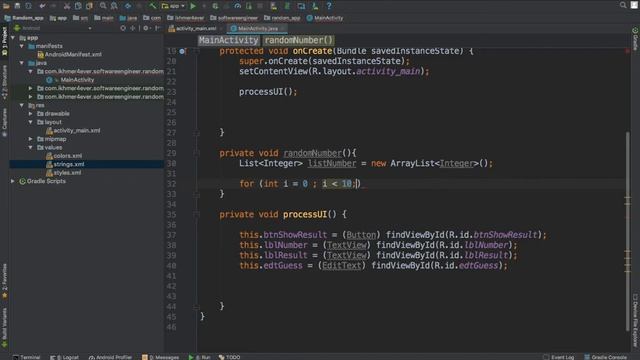Click the java breadcrumb folder

(x=128, y=18)
